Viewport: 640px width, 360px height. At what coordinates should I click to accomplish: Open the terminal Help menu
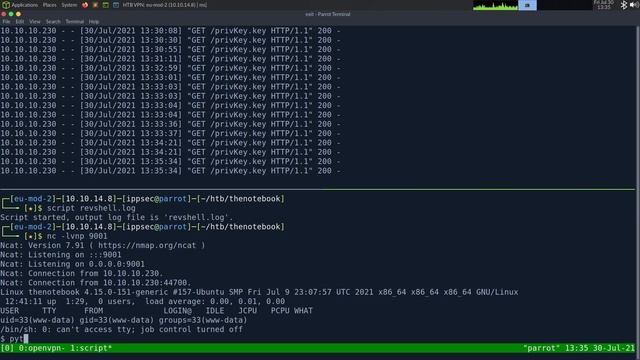tap(94, 21)
